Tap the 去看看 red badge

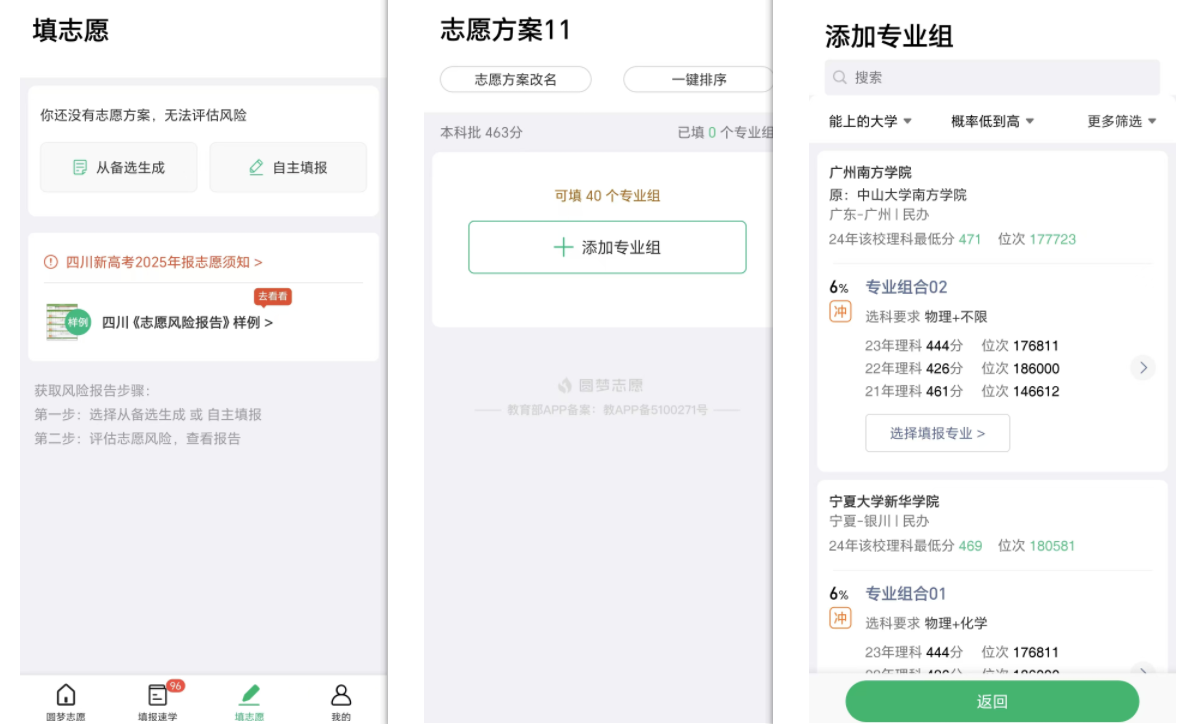272,296
